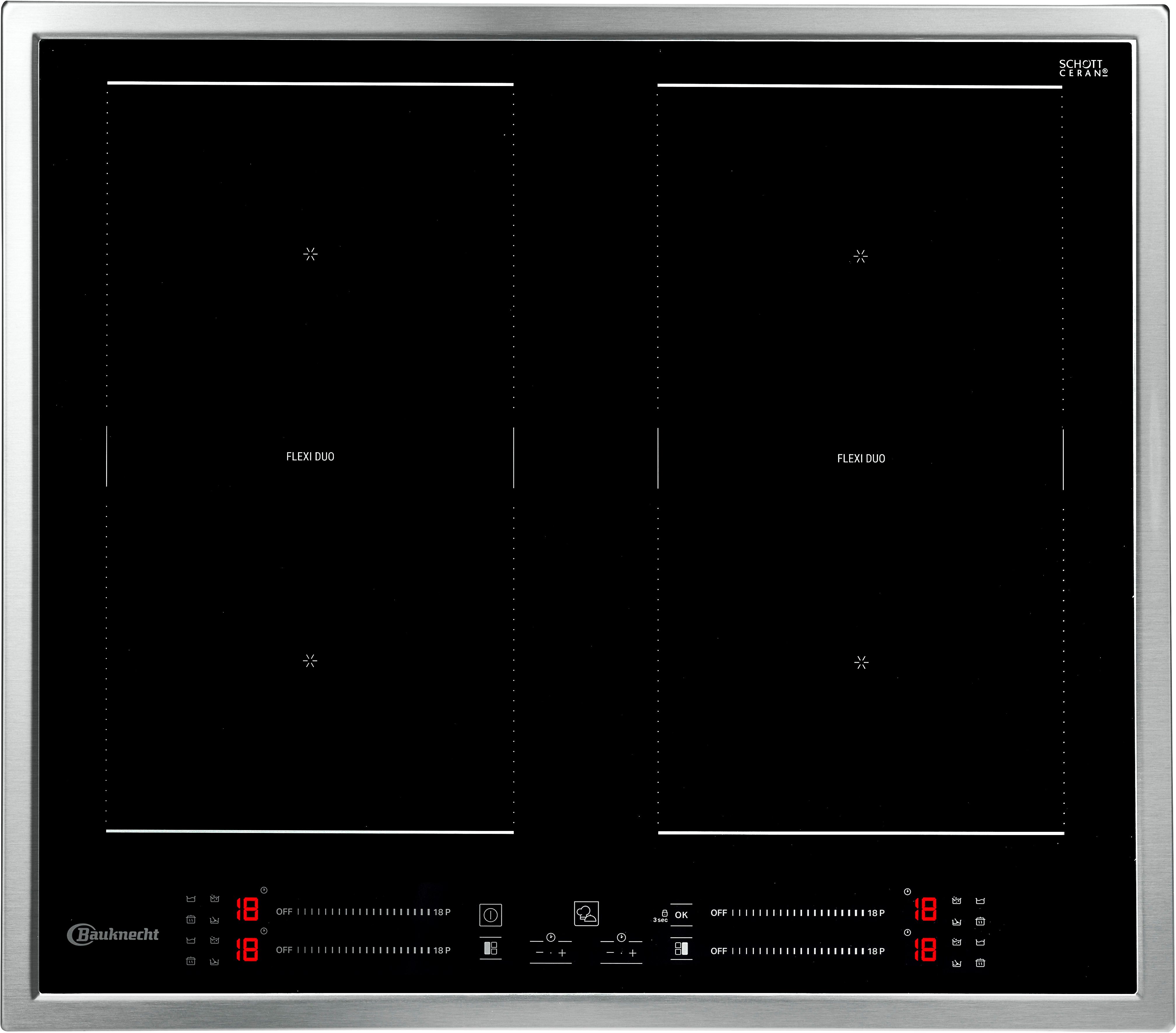Select boiling pot icon beside upper-right display
1176x1033 pixels.
click(x=956, y=901)
